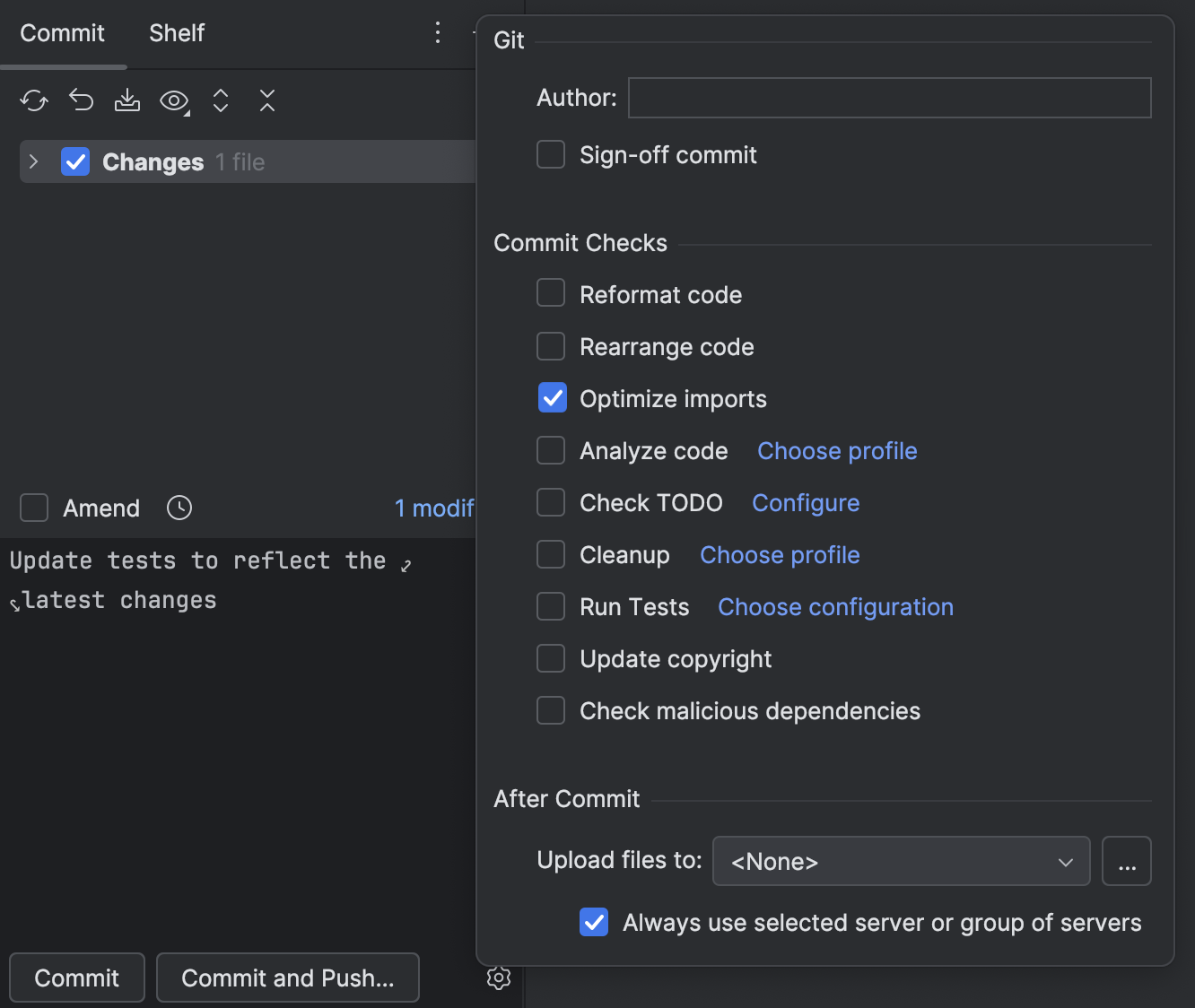Open the vertical three-dot options menu
Screen dimensions: 1195x1008
pos(438,33)
